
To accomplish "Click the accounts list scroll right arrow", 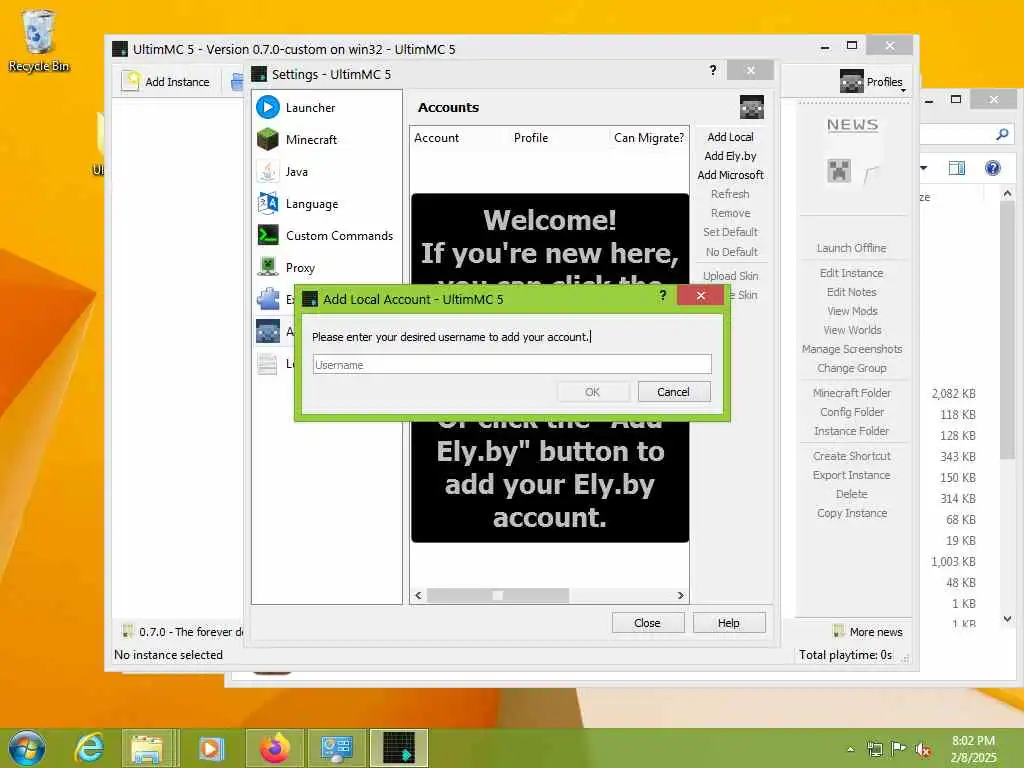I will click(680, 595).
